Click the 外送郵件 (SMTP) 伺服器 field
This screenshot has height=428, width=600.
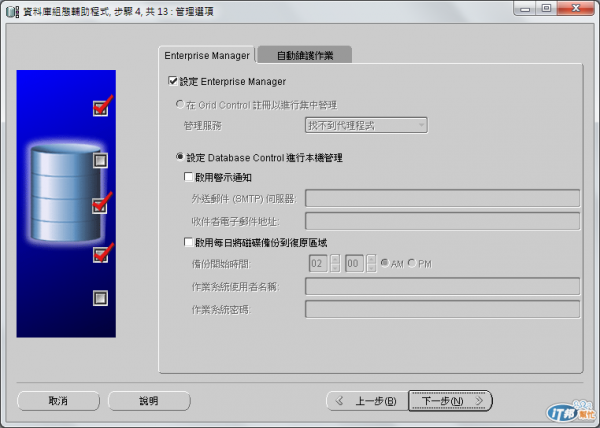pos(442,199)
